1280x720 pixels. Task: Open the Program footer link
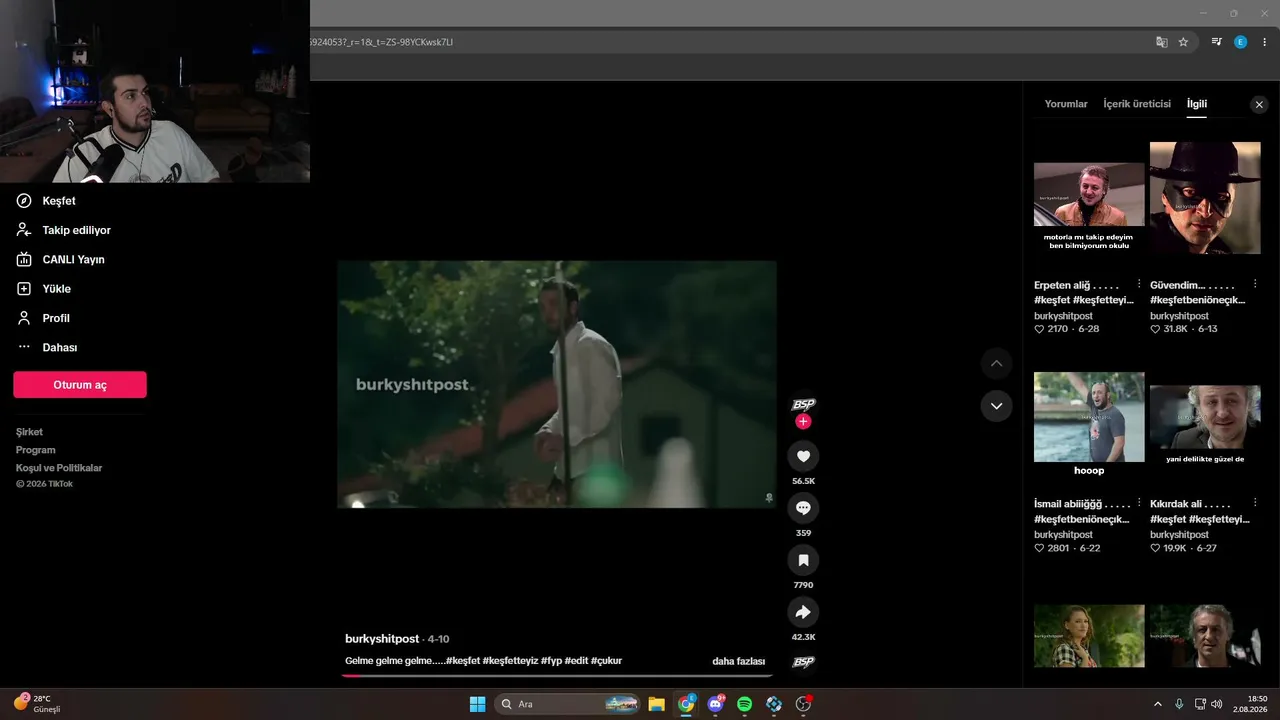coord(36,450)
